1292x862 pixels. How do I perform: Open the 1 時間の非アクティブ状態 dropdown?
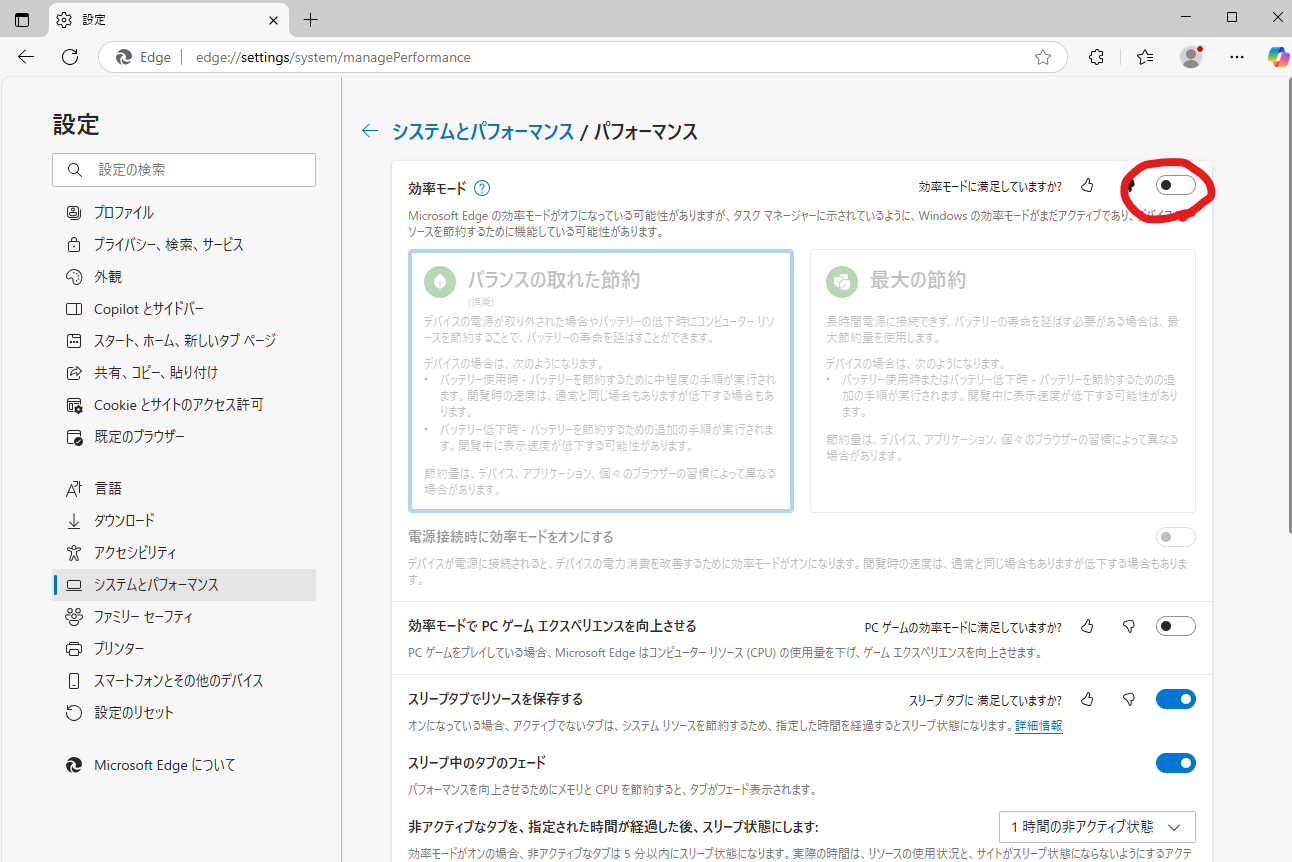tap(1097, 827)
